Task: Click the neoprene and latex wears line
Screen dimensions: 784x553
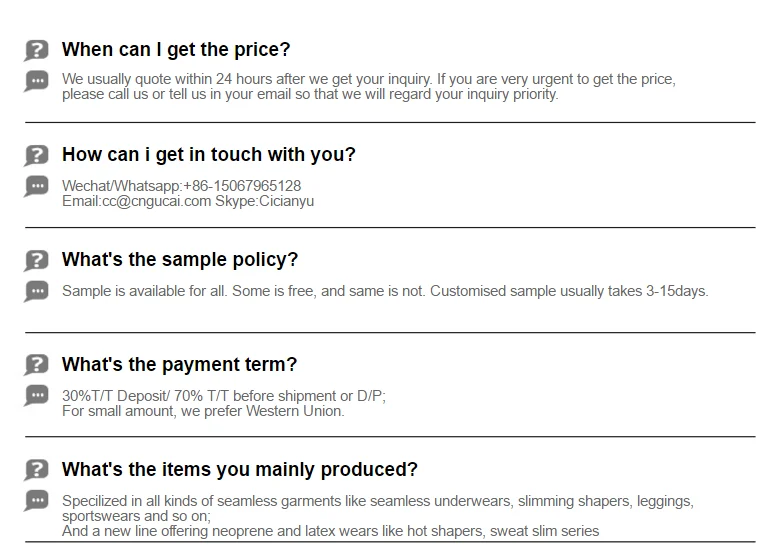Action: tap(330, 531)
